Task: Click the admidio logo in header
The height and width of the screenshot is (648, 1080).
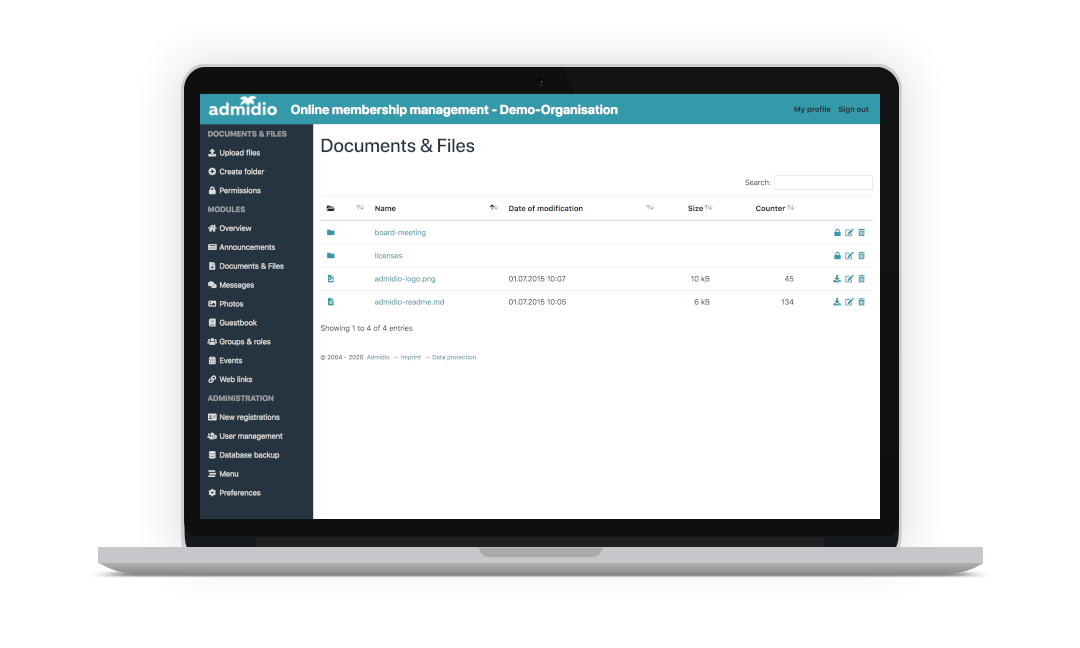Action: [x=242, y=109]
